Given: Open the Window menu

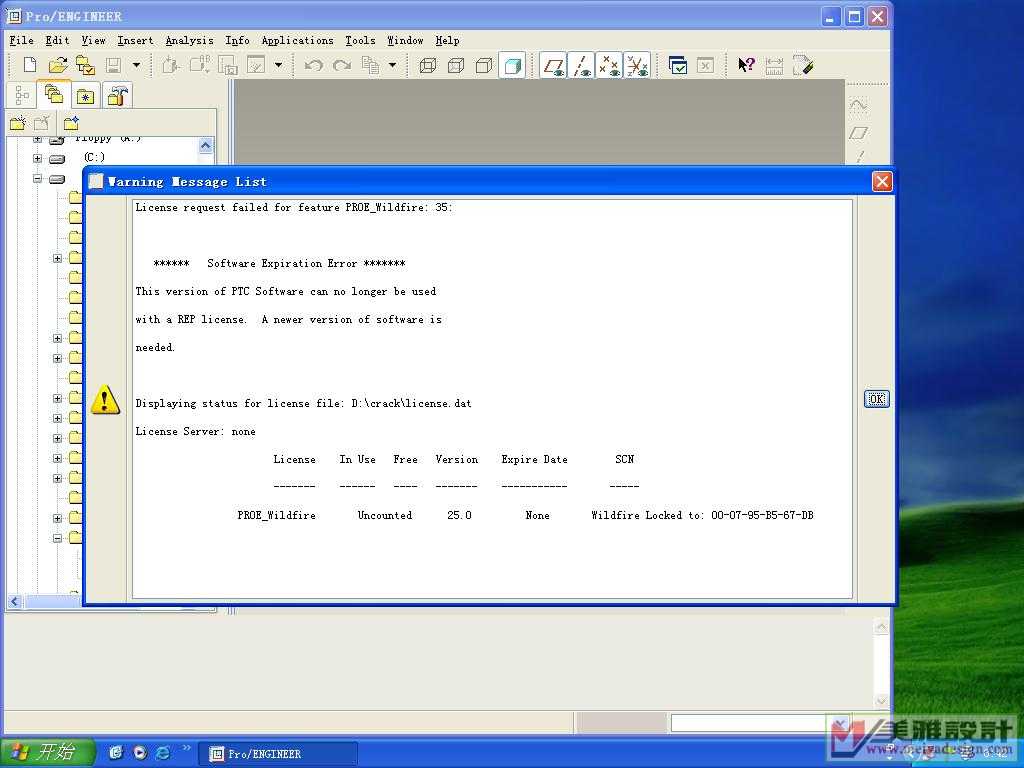Looking at the screenshot, I should tap(405, 40).
